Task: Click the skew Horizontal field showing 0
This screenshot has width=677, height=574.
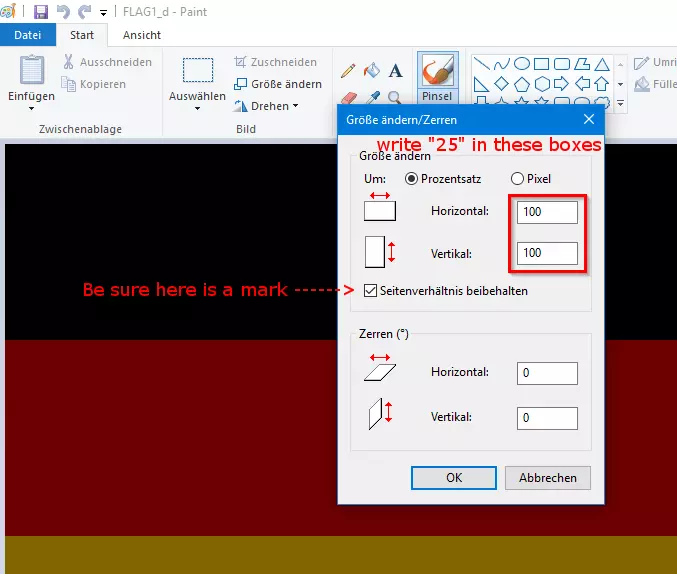Action: 547,373
